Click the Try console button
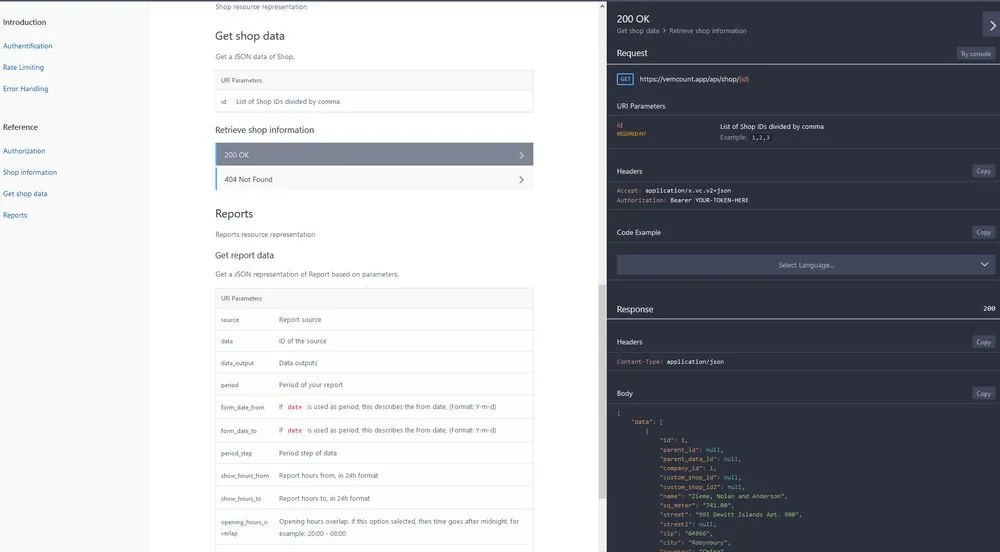Screen dimensions: 1000x552 [975, 54]
